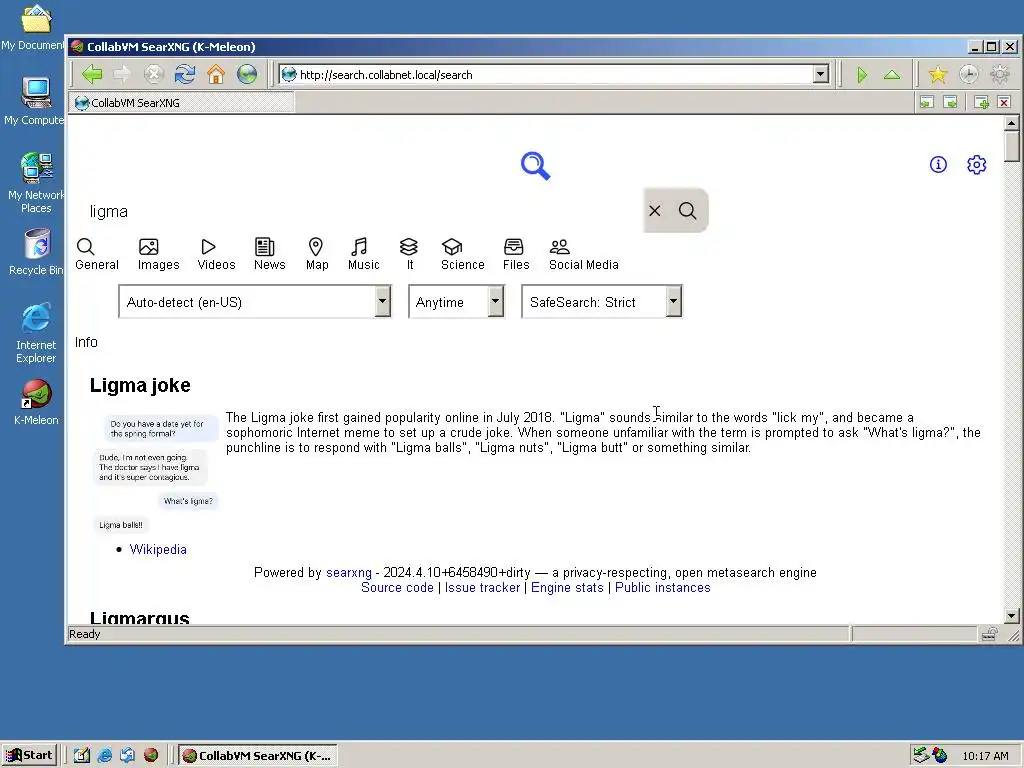The image size is (1024, 768).
Task: Reload the page with the Refresh icon
Action: click(x=185, y=74)
